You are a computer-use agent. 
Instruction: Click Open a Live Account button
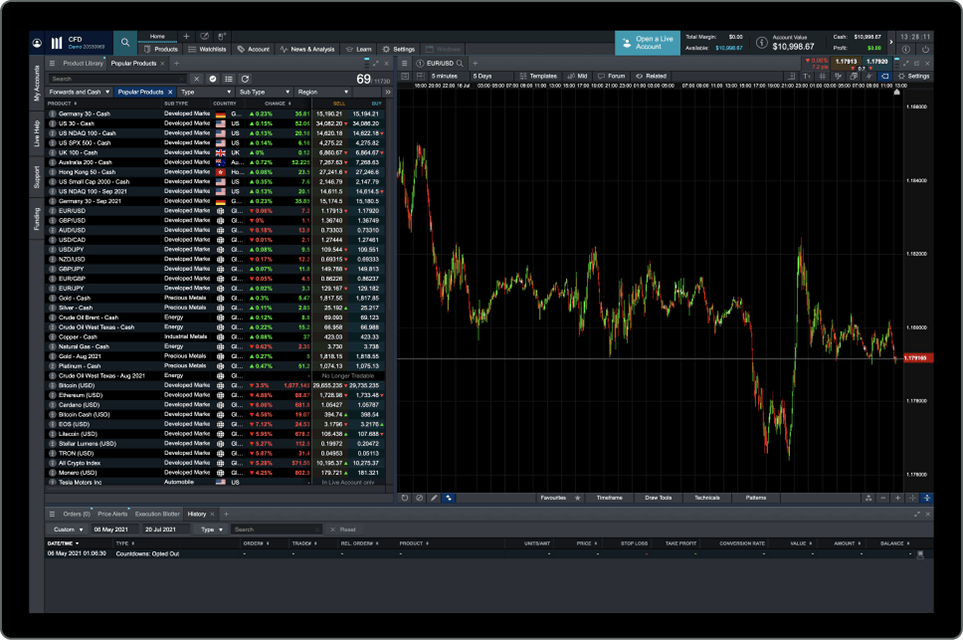coord(647,43)
